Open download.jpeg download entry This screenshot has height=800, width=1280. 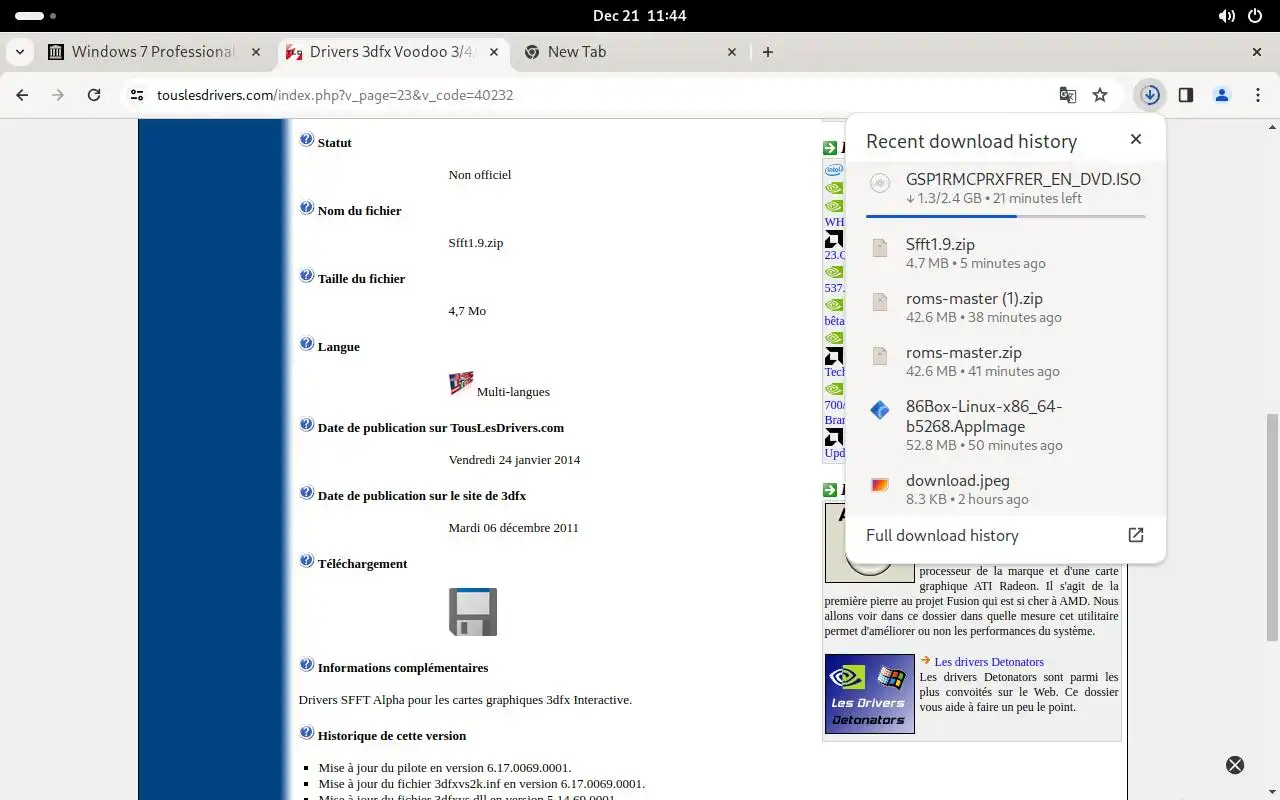pyautogui.click(x=1006, y=489)
